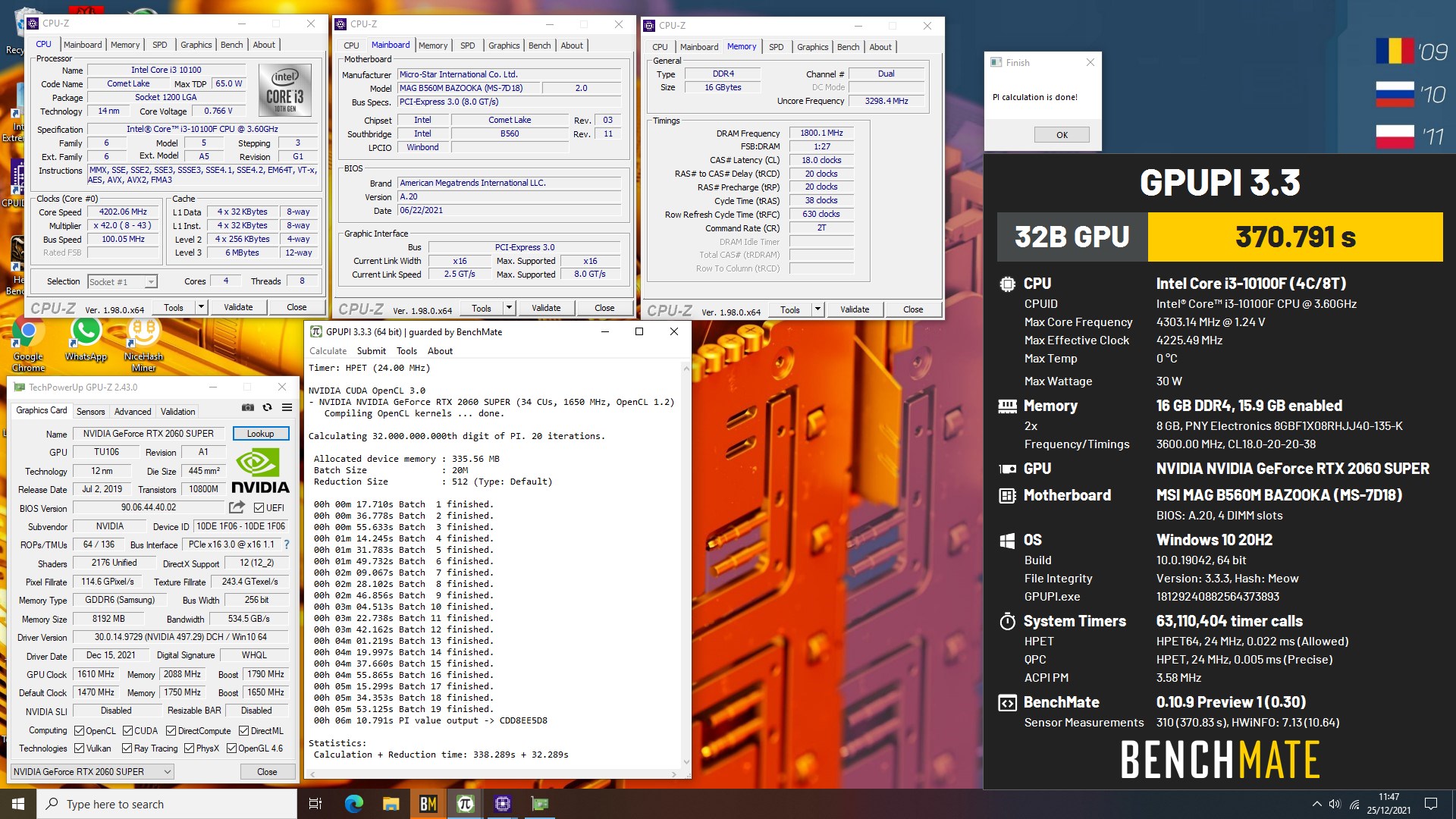Click Tools button in first CPU-Z window

point(174,307)
